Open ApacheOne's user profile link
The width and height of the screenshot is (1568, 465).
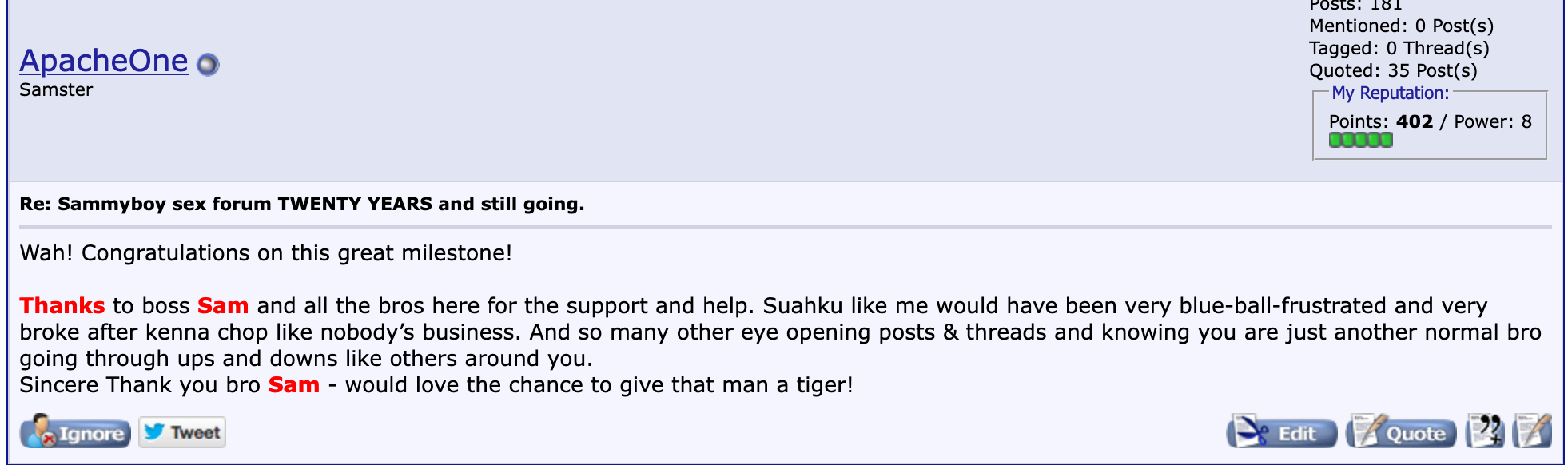pos(104,61)
